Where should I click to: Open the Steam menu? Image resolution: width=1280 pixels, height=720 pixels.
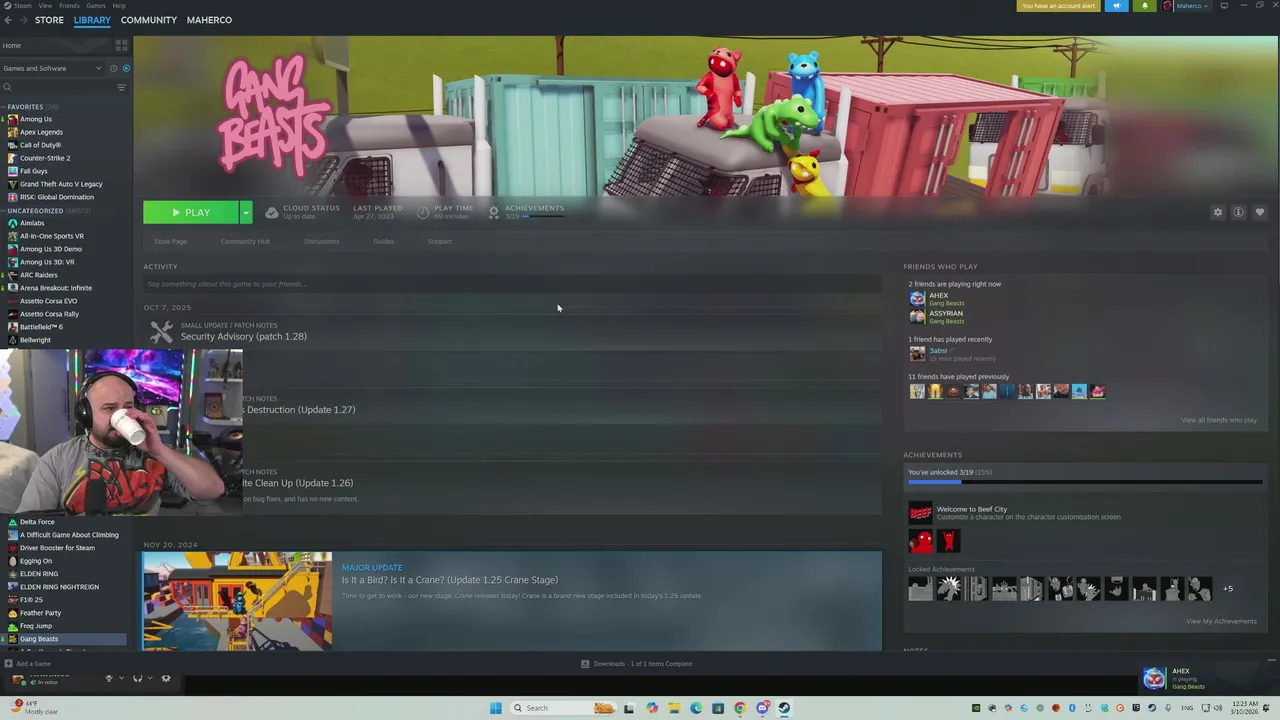pyautogui.click(x=16, y=5)
